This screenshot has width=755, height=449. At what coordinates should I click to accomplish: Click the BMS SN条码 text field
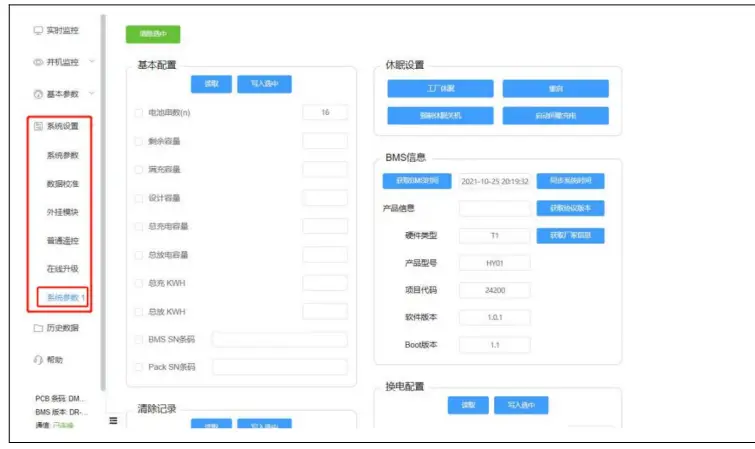click(x=280, y=340)
